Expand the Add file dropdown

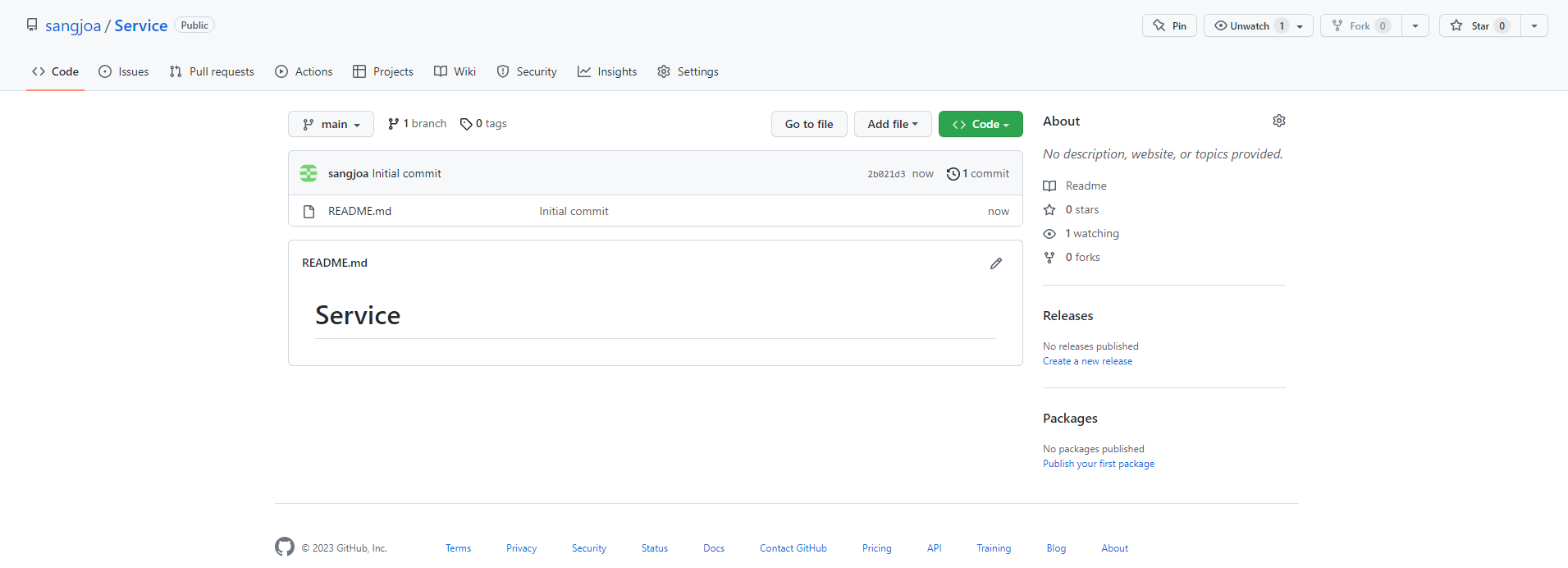tap(893, 124)
